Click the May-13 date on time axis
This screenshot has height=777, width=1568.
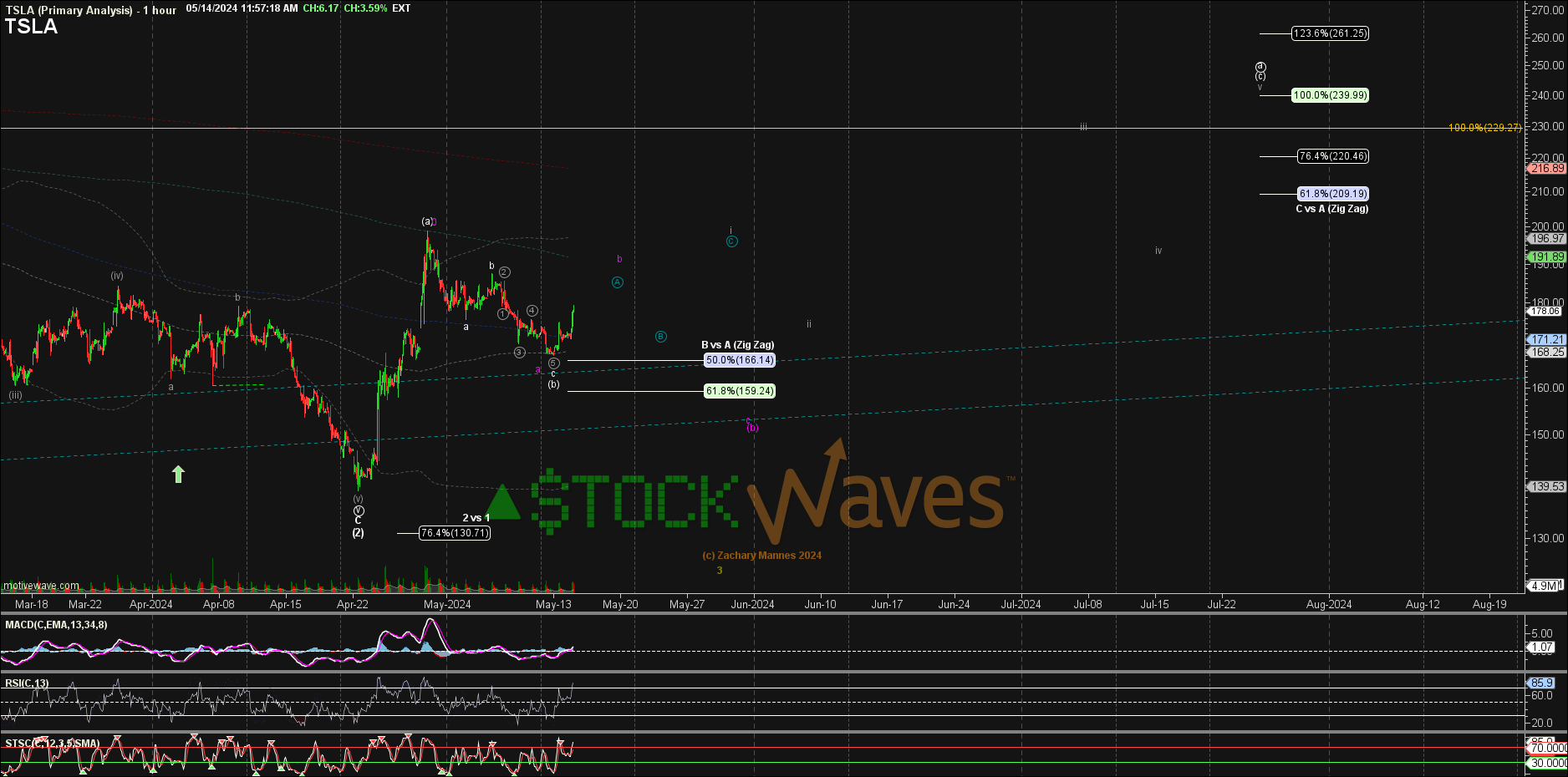coord(553,604)
